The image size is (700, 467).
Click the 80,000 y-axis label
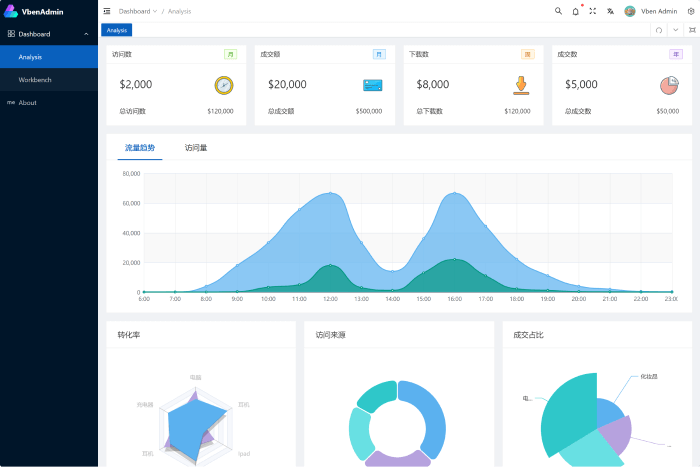pos(131,174)
